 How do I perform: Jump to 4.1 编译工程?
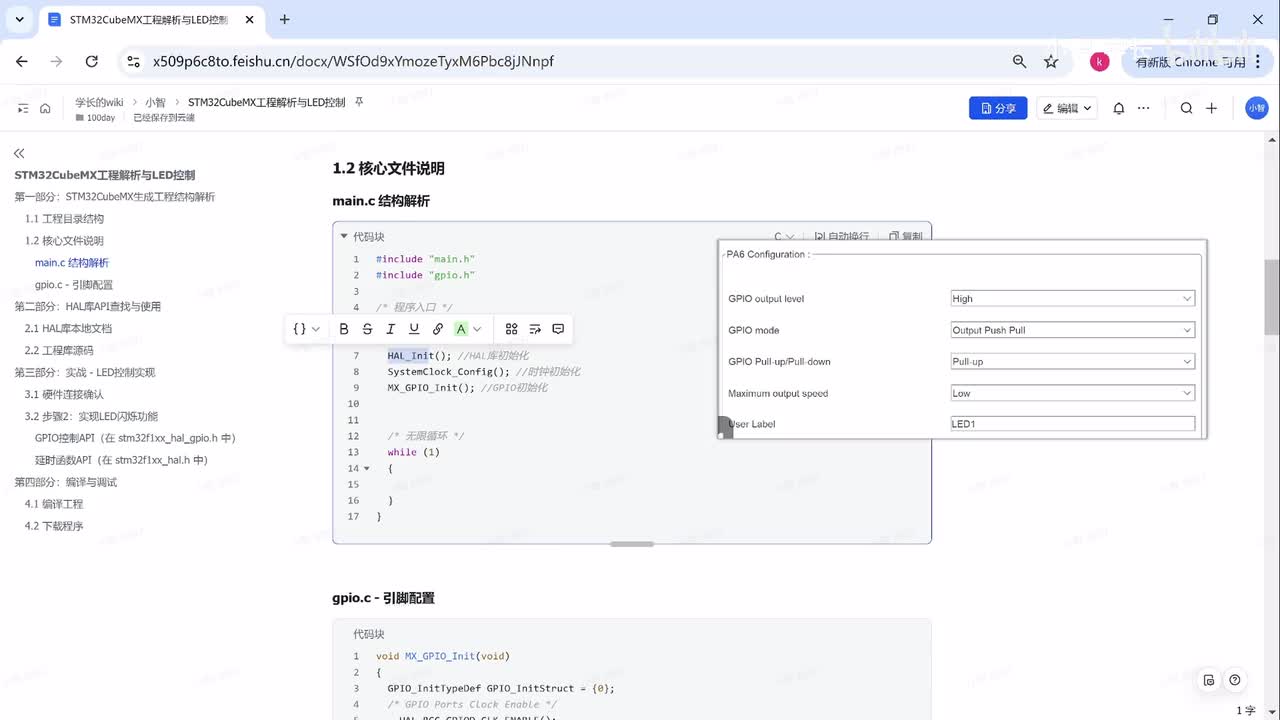tap(54, 504)
